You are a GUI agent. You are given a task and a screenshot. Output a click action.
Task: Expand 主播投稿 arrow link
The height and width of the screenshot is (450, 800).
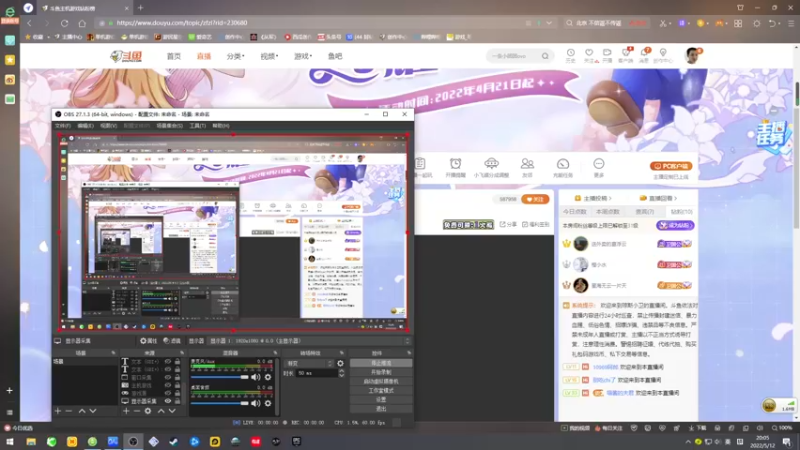point(593,198)
